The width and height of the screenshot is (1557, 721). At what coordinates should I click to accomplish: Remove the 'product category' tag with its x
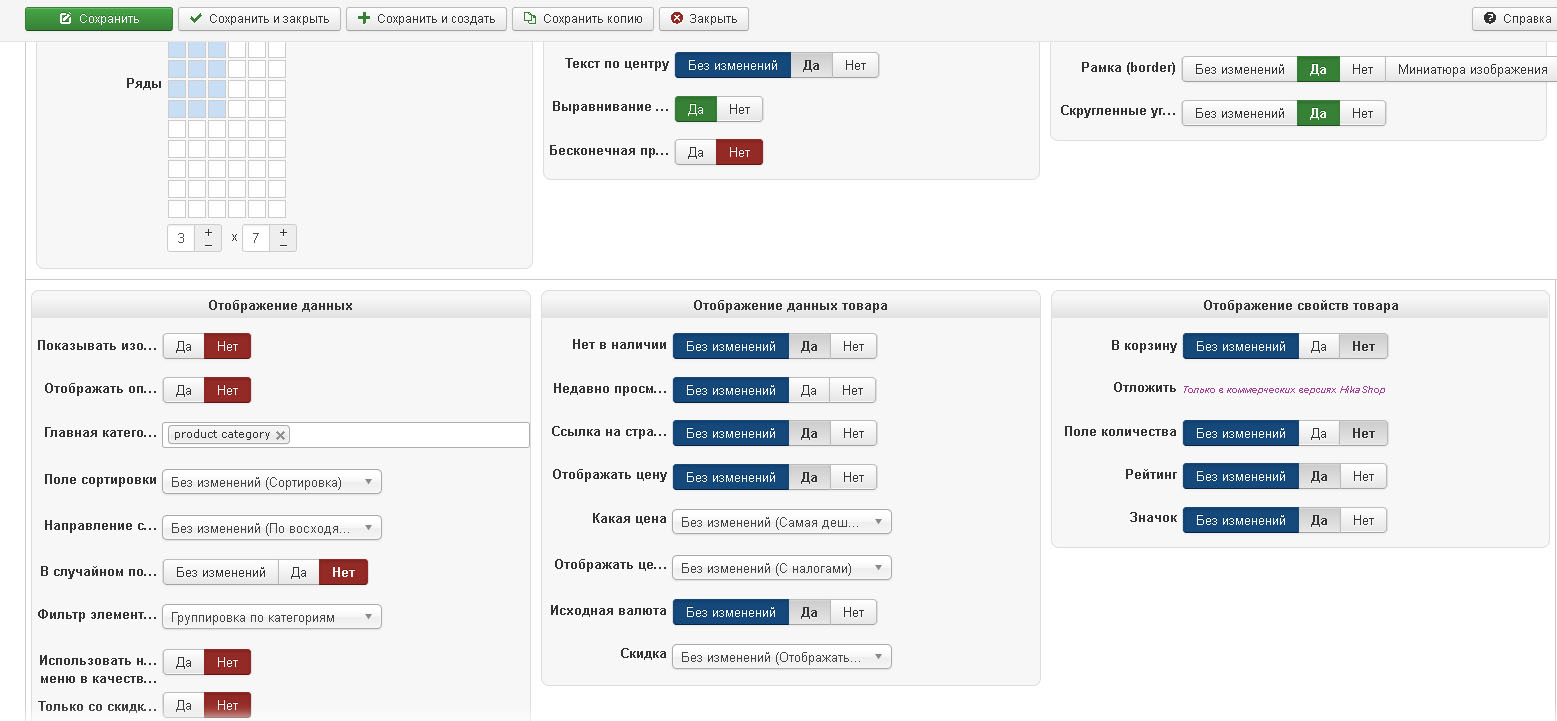click(281, 435)
